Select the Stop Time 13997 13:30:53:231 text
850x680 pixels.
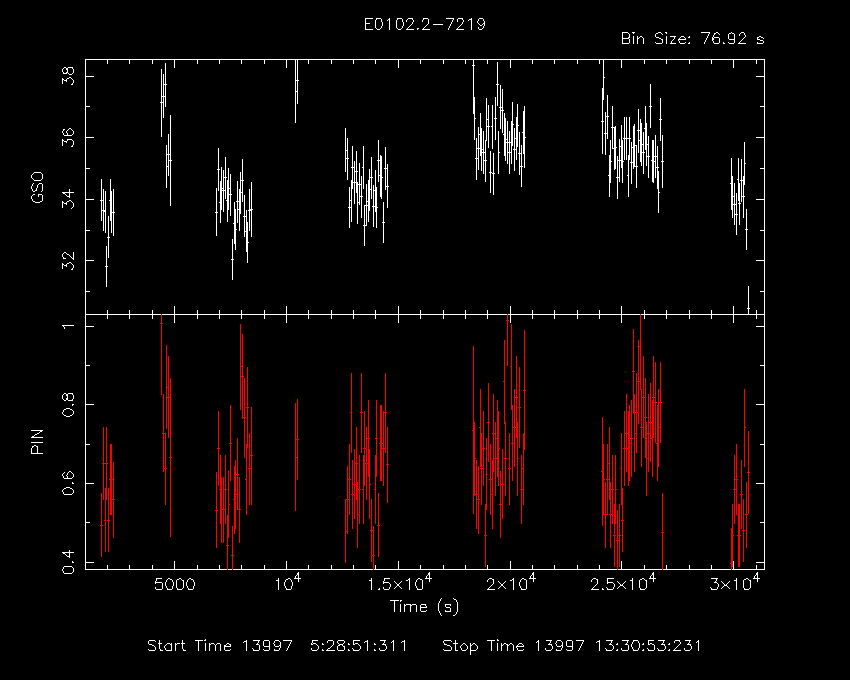click(x=571, y=646)
